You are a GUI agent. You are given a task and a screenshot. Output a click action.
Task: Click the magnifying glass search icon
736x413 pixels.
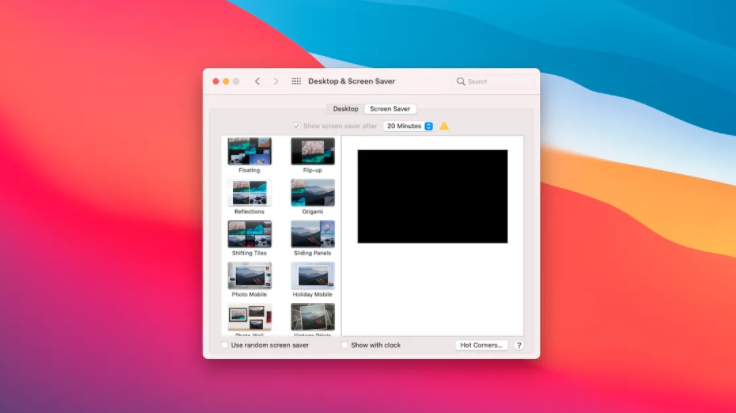(461, 81)
